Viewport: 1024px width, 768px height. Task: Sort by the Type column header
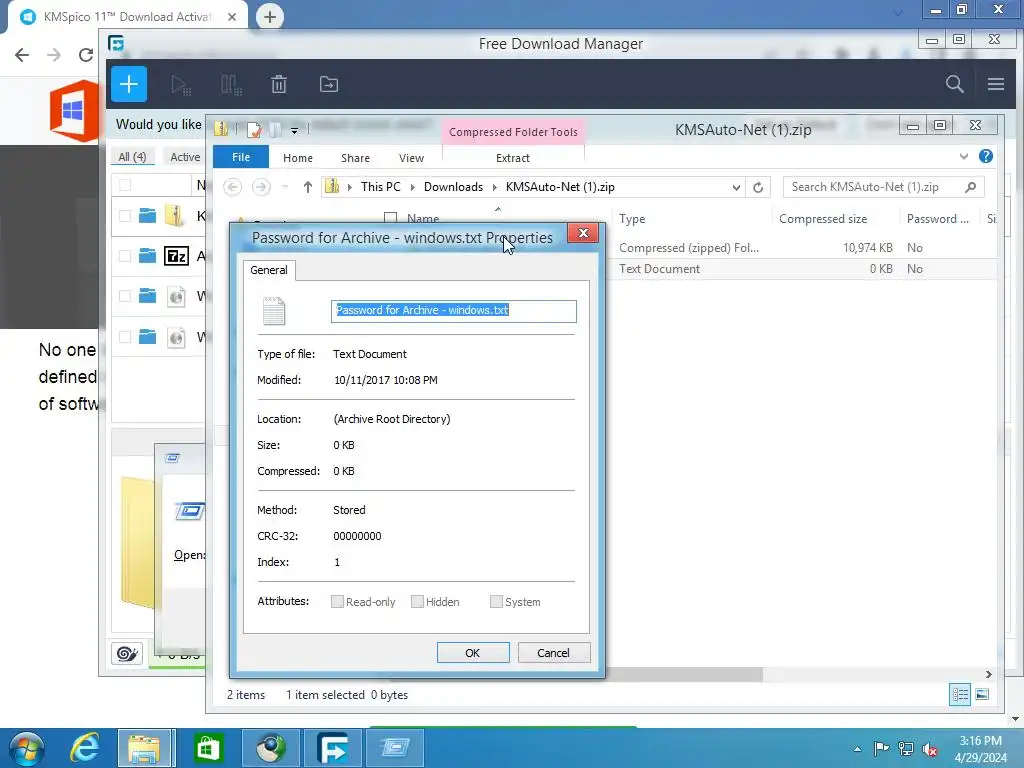click(691, 219)
